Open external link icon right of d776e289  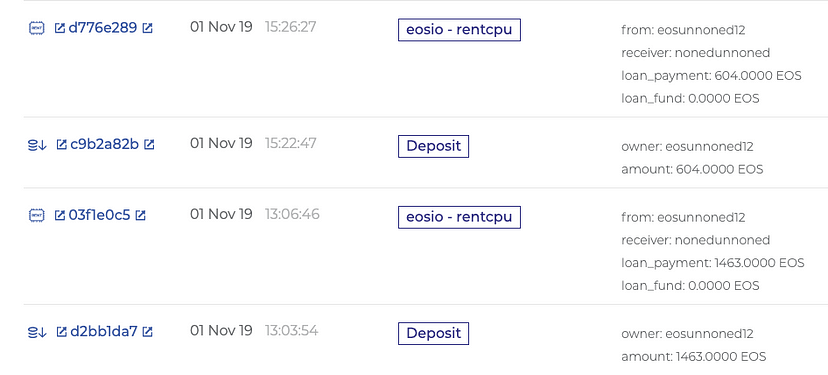pos(148,28)
